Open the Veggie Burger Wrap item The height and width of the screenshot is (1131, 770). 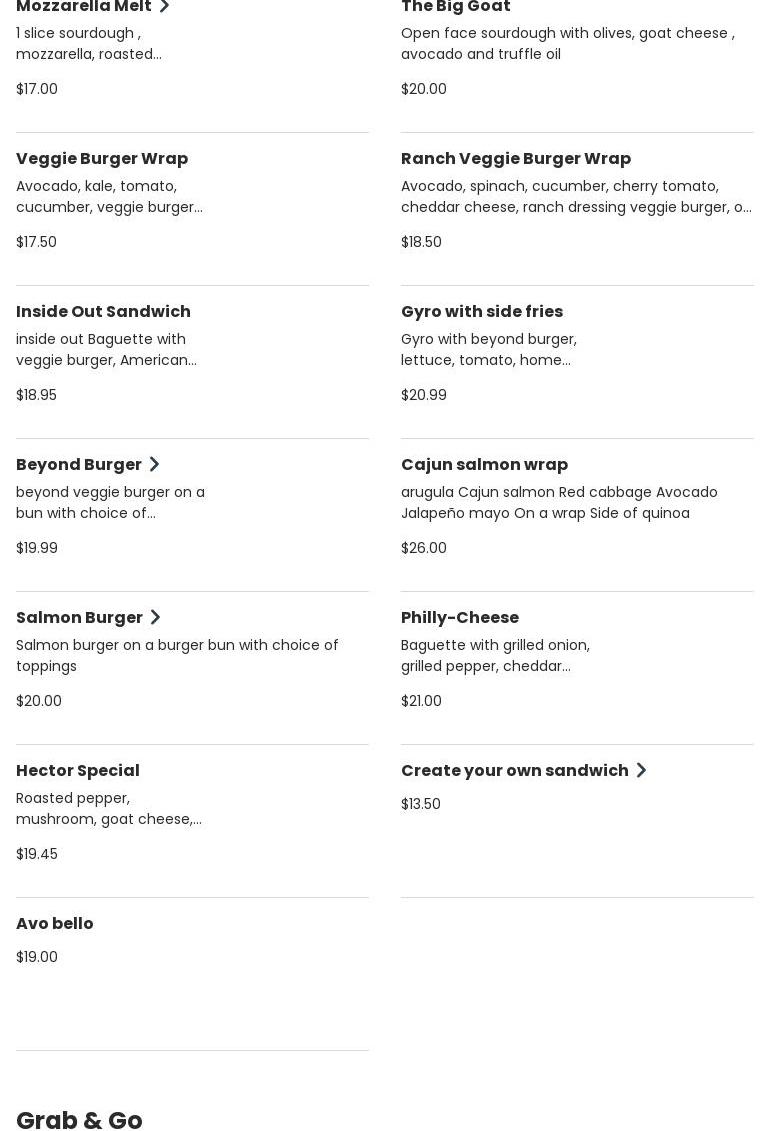click(x=102, y=158)
